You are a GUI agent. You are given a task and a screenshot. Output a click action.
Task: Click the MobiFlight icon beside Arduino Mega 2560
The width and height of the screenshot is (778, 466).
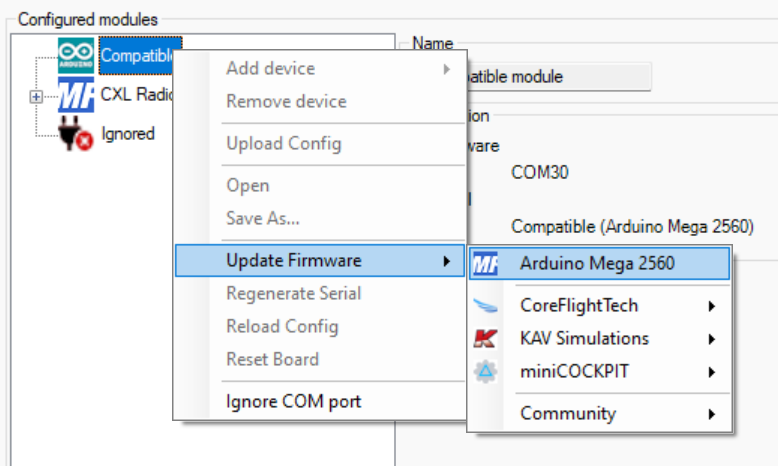[x=485, y=265]
